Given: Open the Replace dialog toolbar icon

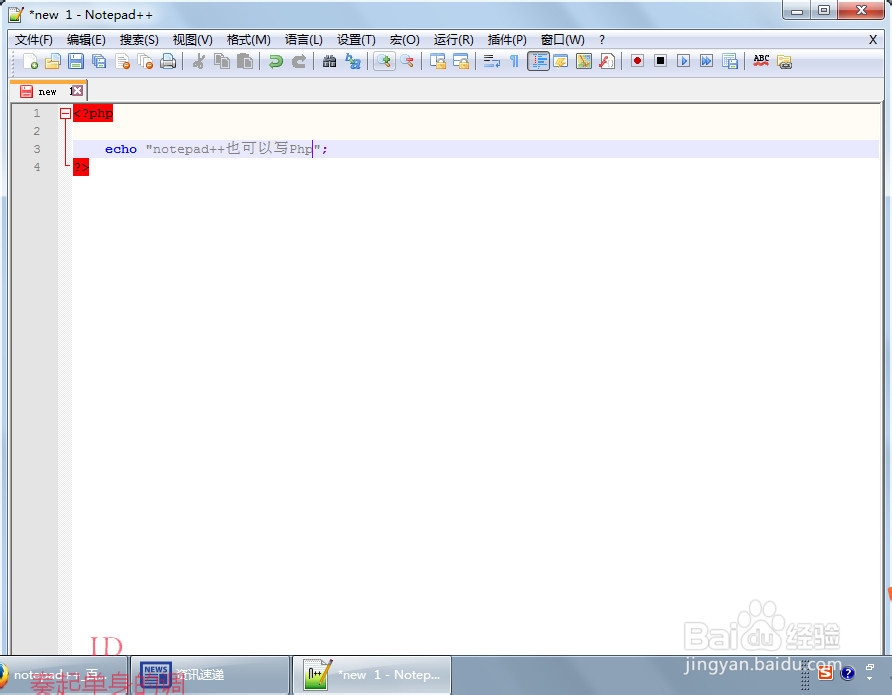Looking at the screenshot, I should pyautogui.click(x=353, y=61).
